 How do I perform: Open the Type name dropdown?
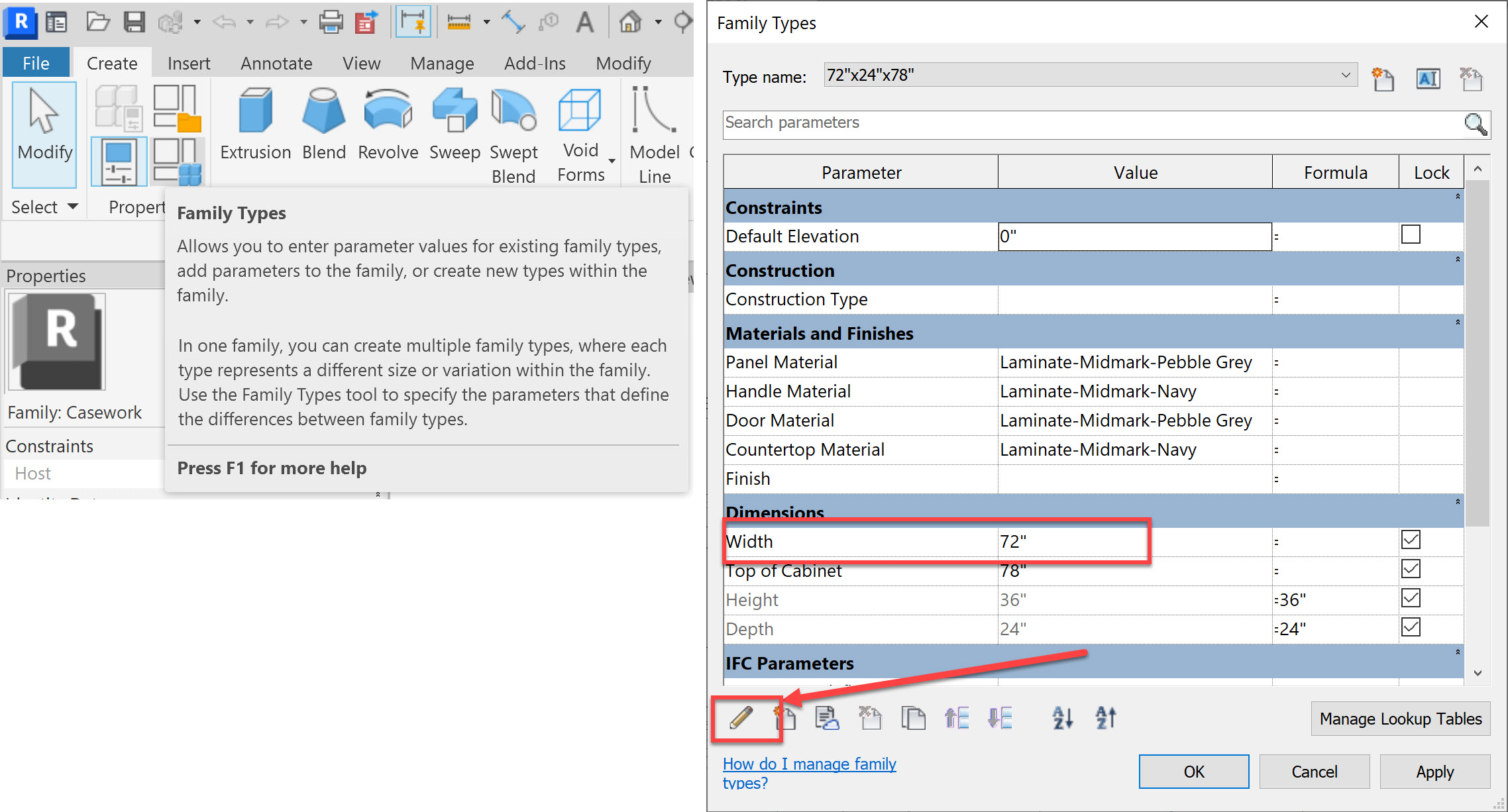pyautogui.click(x=1346, y=74)
